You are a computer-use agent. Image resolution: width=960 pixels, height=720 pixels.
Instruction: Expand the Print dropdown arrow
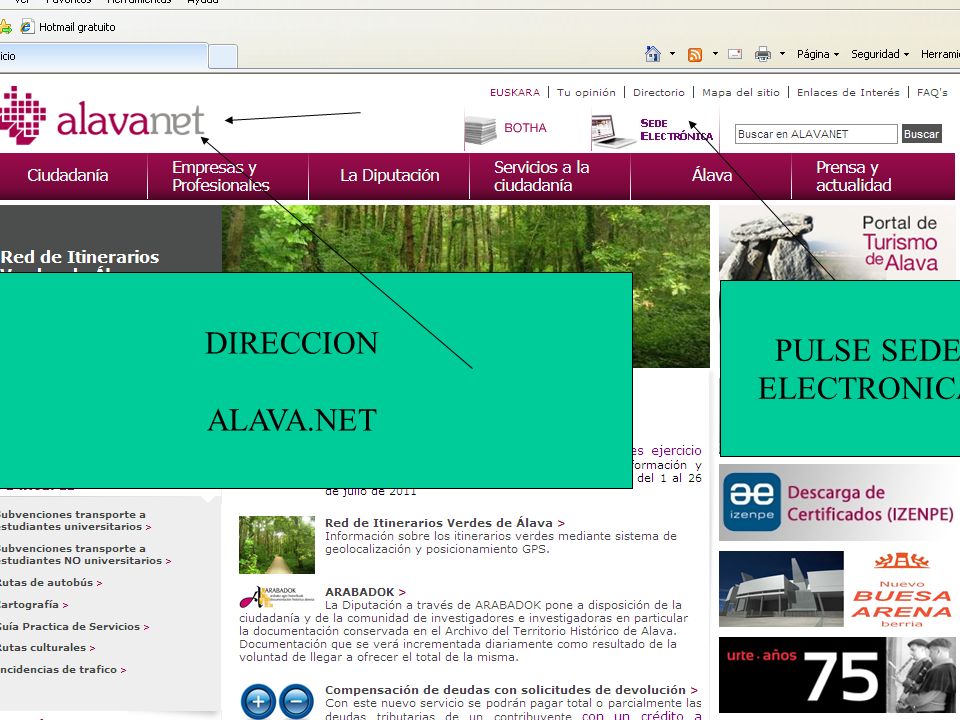[x=782, y=54]
